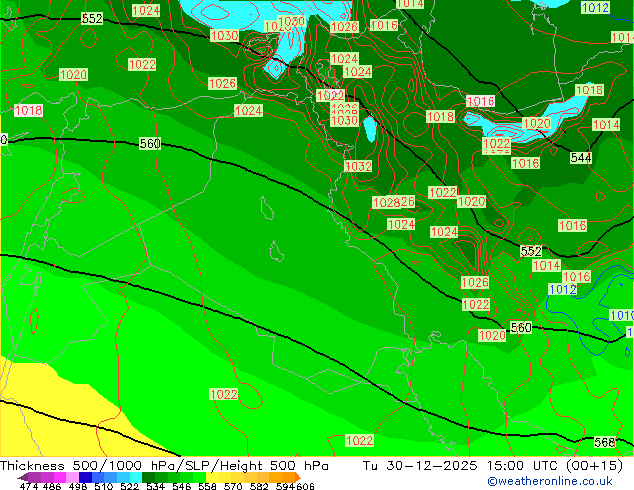The width and height of the screenshot is (634, 490).
Task: Click the legend value 594
Action: (285, 486)
